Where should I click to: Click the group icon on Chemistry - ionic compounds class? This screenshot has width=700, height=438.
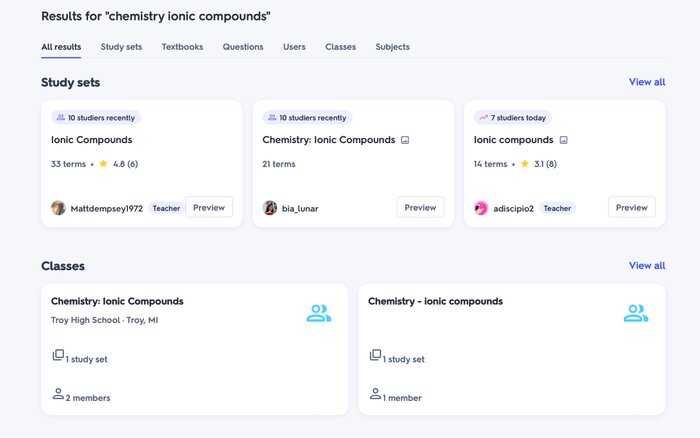(636, 313)
